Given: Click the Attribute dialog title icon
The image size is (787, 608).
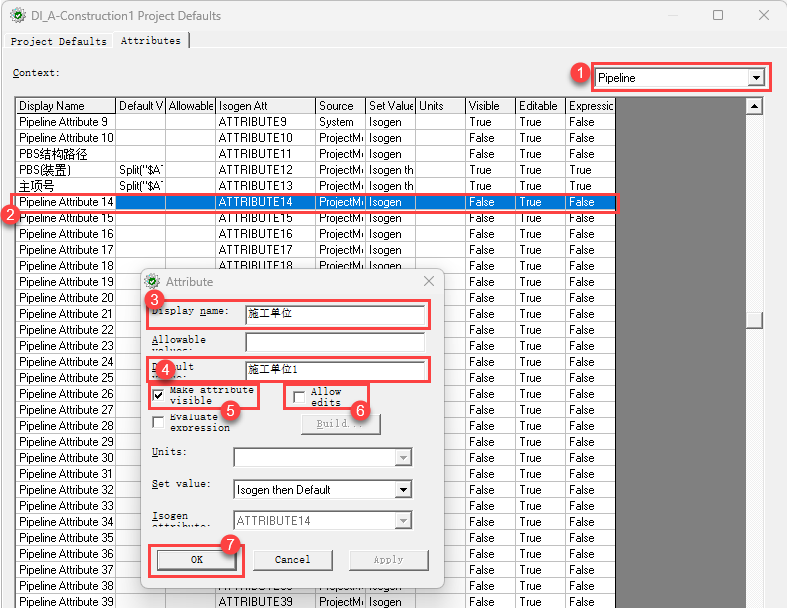Looking at the screenshot, I should [x=154, y=282].
